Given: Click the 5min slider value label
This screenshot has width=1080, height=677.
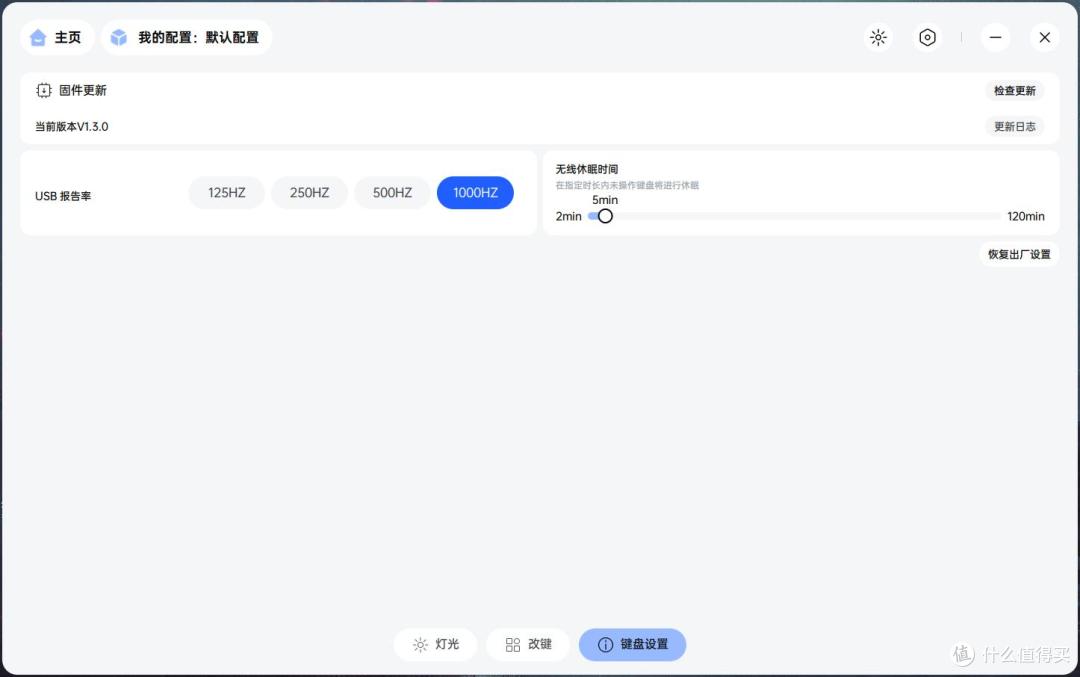Looking at the screenshot, I should 605,200.
